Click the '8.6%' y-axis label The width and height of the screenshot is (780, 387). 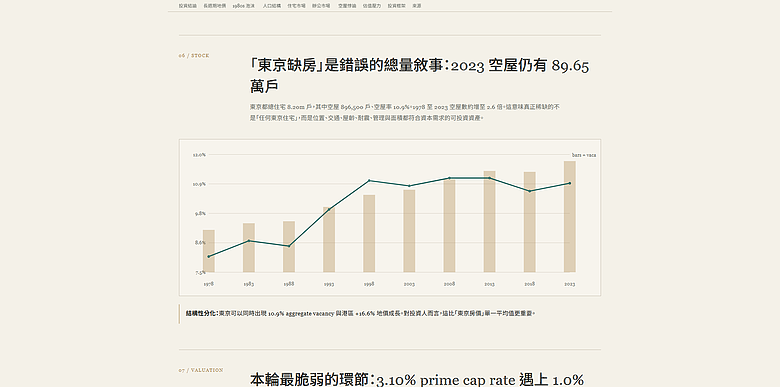coord(199,243)
